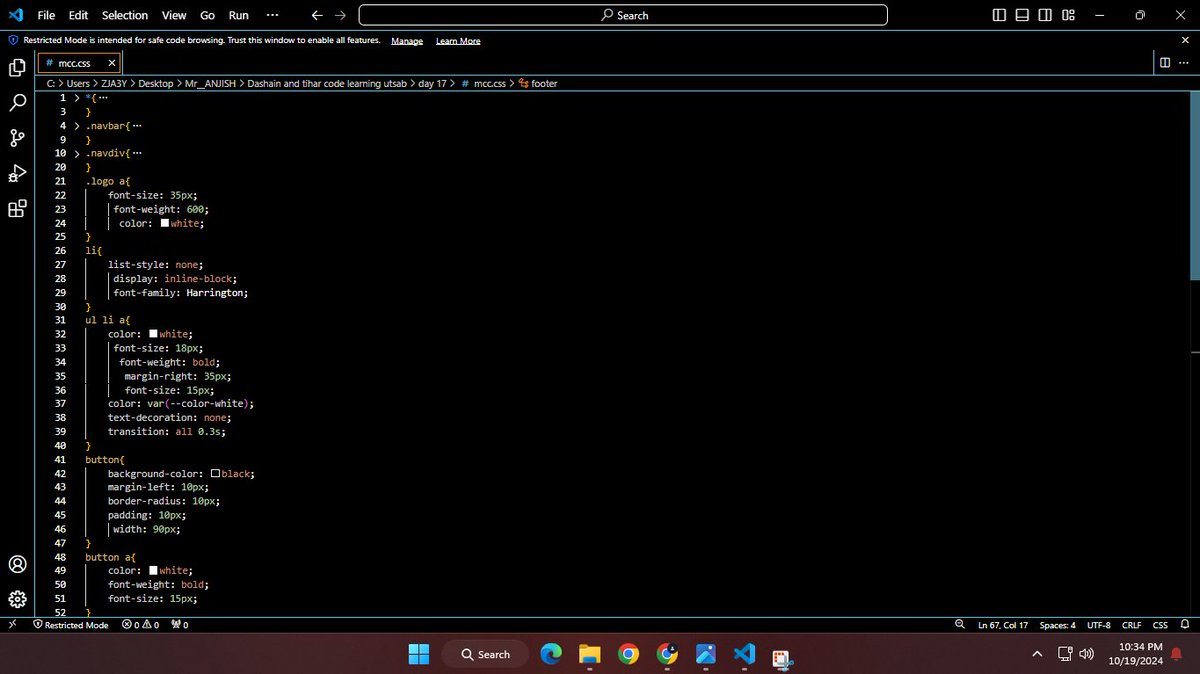This screenshot has height=674, width=1200.
Task: Expand the folded .navdiv rule
Action: pyautogui.click(x=76, y=153)
